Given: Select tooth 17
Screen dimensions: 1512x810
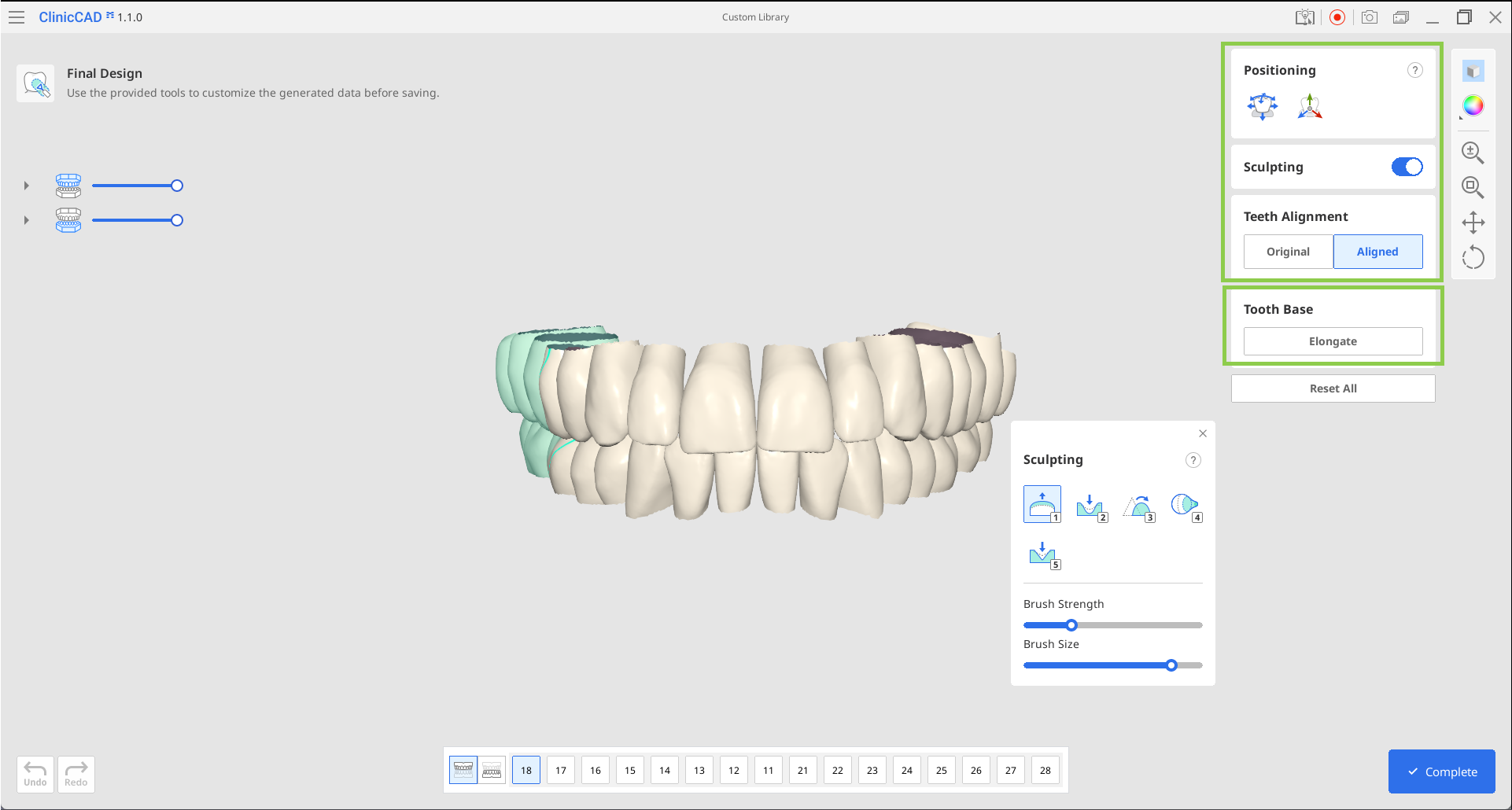Looking at the screenshot, I should [x=561, y=770].
